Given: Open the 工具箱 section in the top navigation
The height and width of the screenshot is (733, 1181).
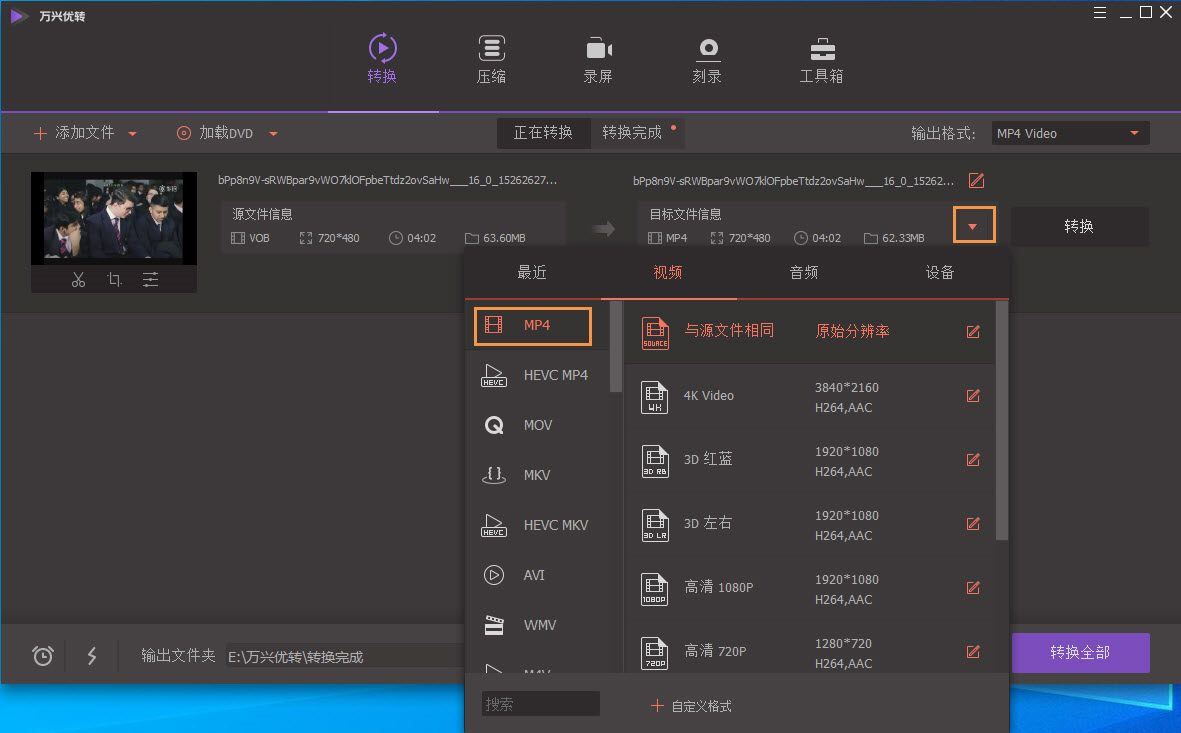Looking at the screenshot, I should 821,57.
